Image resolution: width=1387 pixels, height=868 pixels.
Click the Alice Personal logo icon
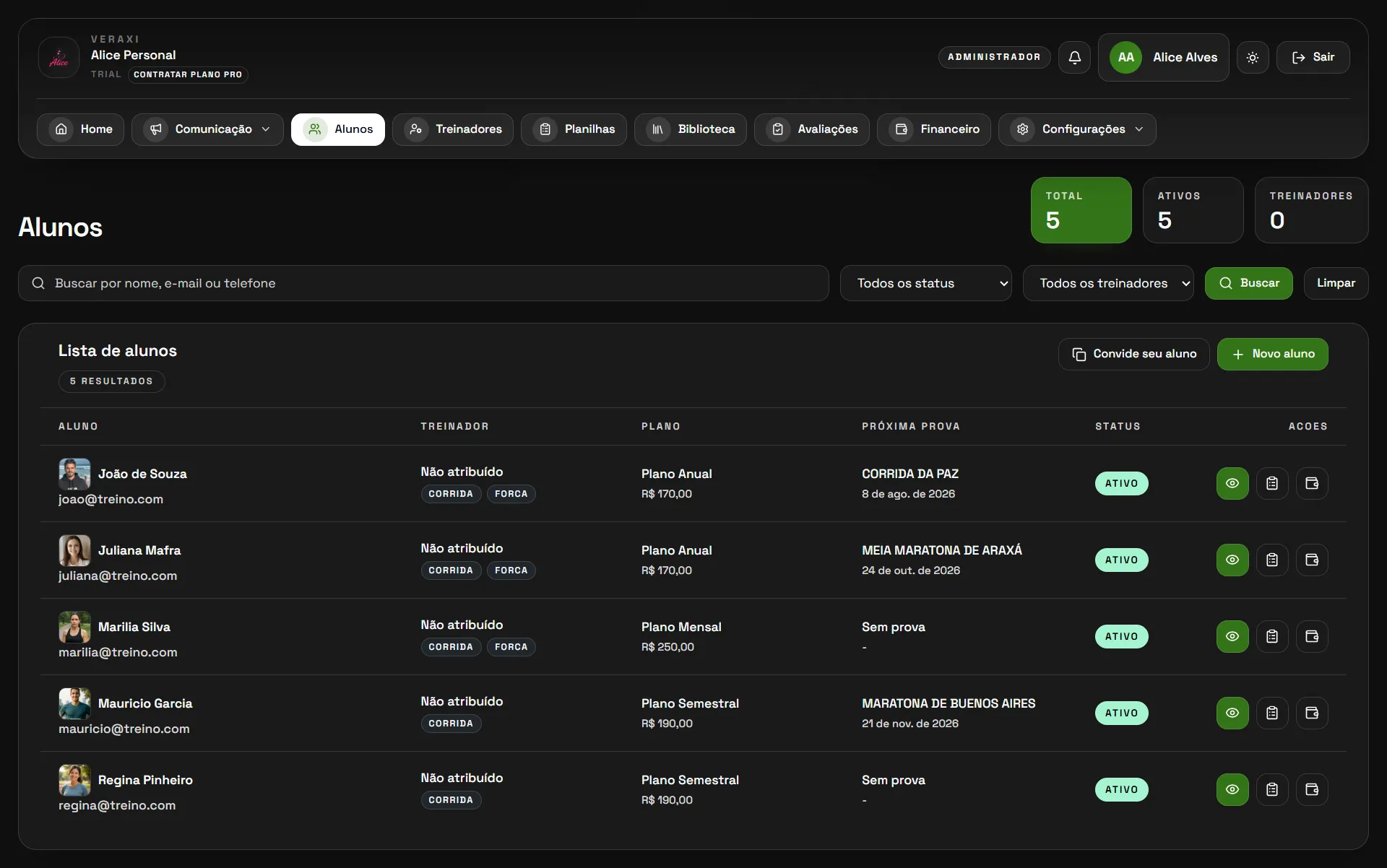59,57
